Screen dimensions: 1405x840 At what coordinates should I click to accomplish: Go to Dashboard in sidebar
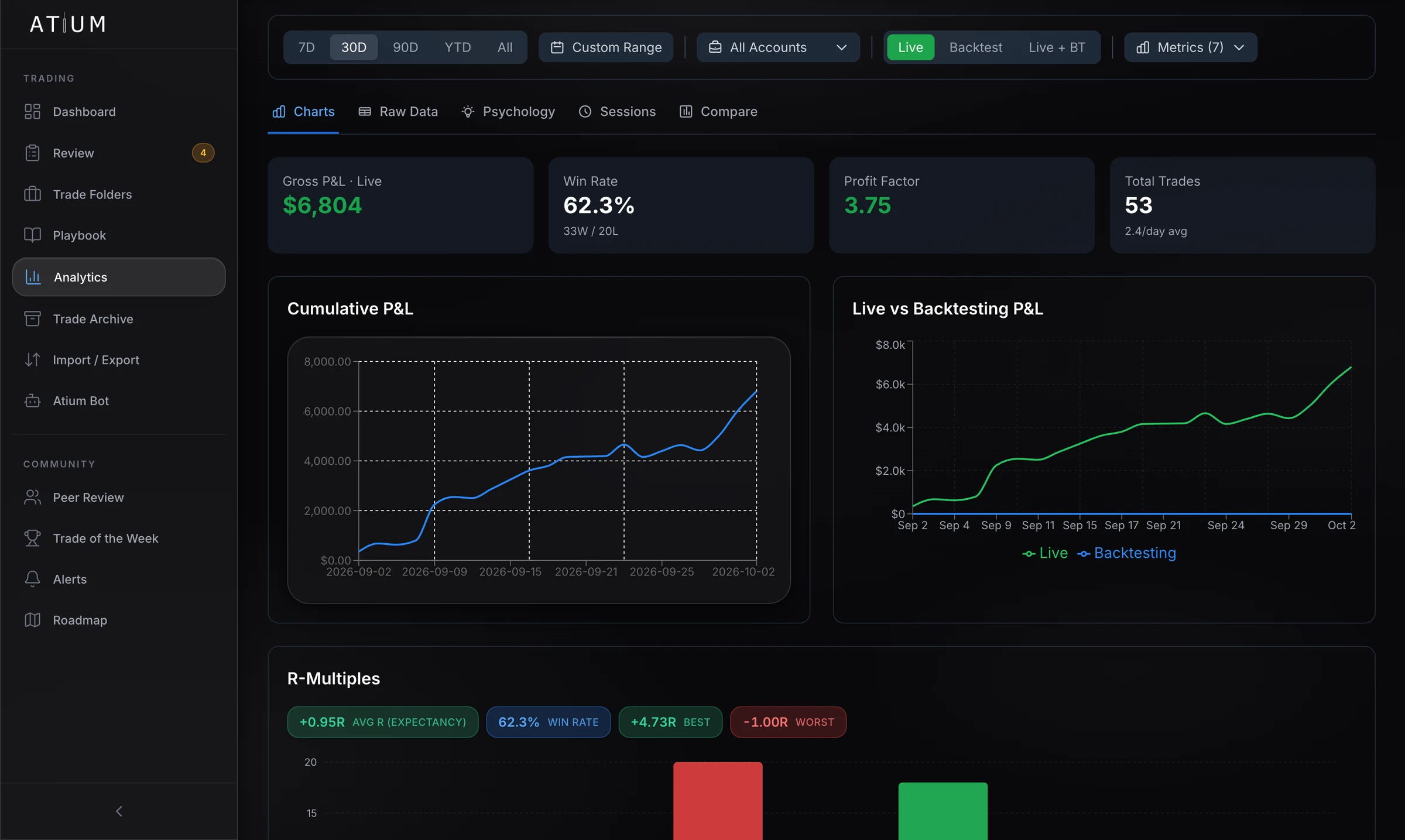[119, 112]
